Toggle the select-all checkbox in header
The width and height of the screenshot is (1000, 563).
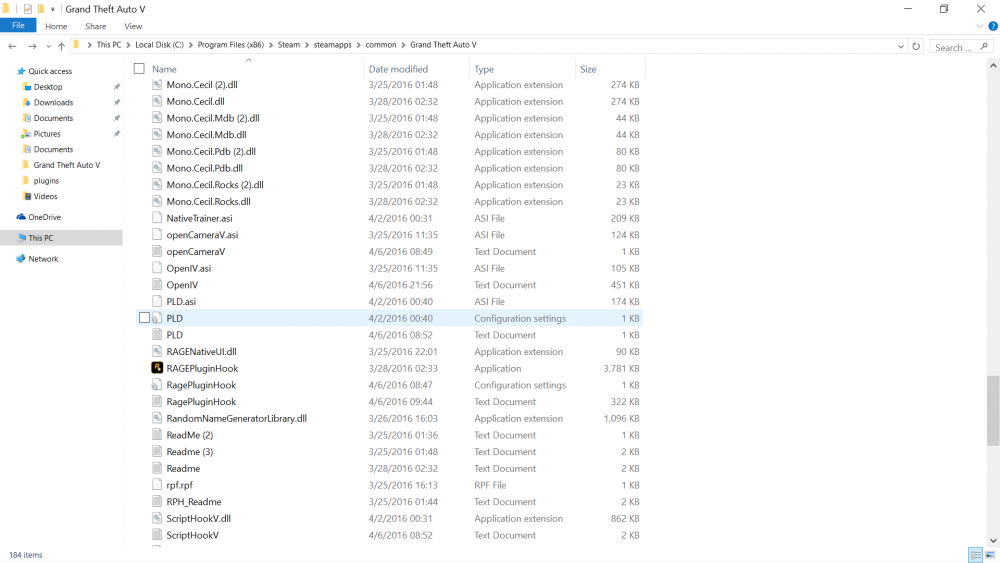click(x=139, y=68)
